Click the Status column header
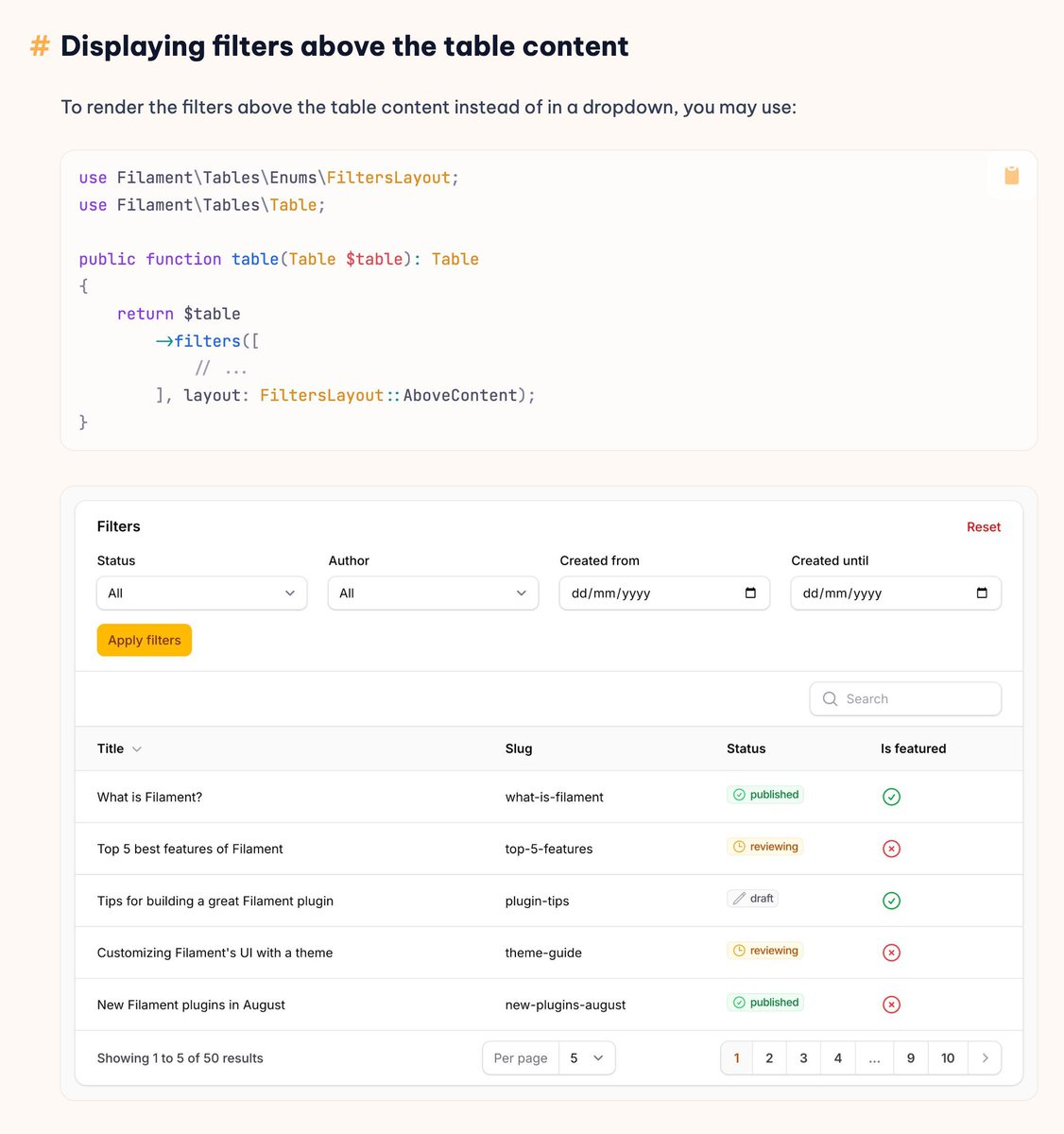1064x1134 pixels. 747,748
